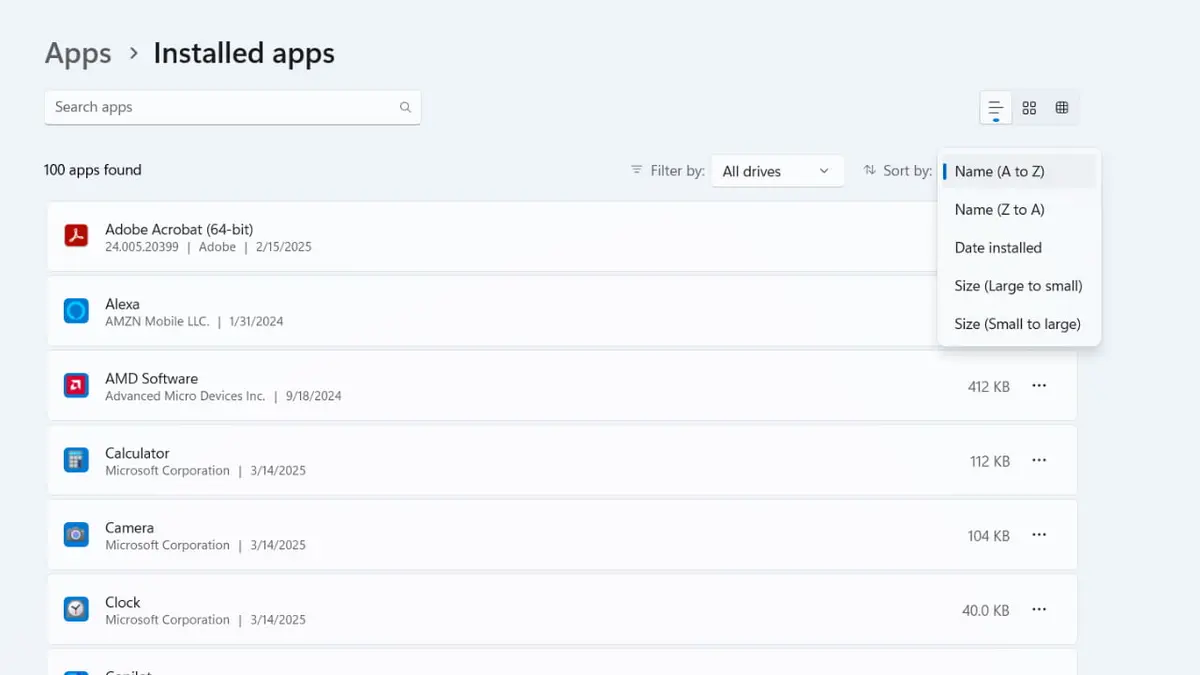This screenshot has height=675, width=1200.
Task: Click the Installed apps page heading
Action: 244,53
